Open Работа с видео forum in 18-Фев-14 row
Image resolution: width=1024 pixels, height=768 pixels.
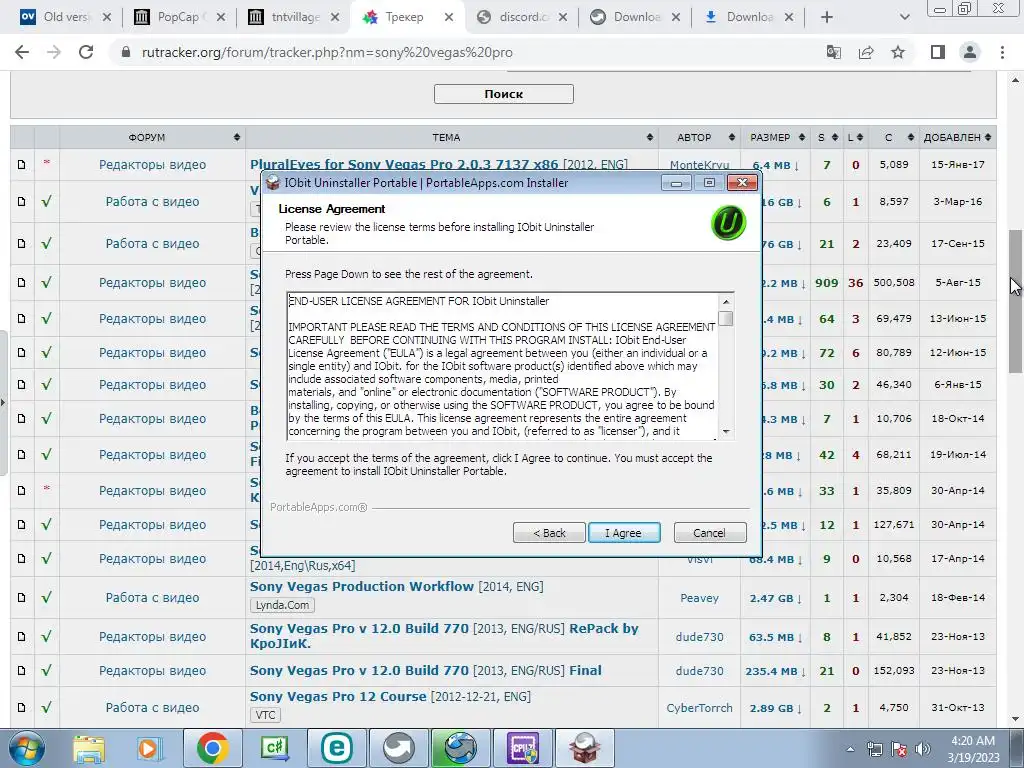click(x=152, y=598)
